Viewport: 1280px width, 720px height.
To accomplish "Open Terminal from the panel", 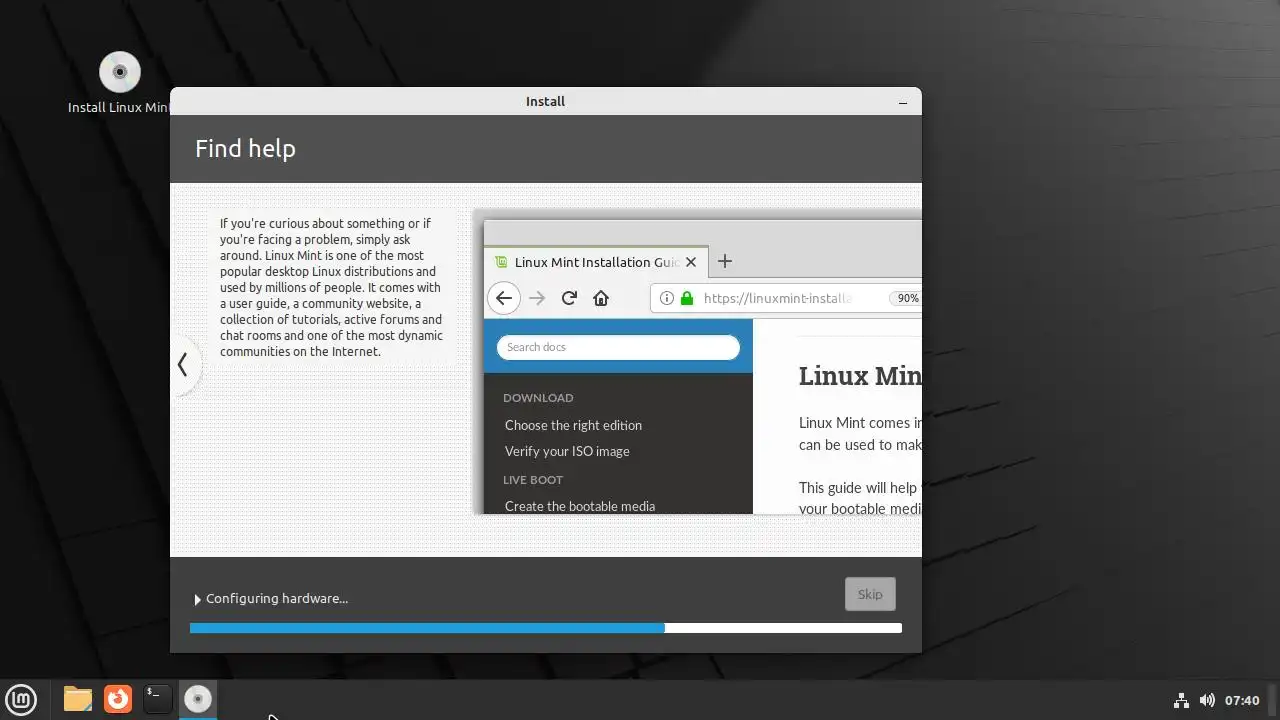I will point(158,699).
